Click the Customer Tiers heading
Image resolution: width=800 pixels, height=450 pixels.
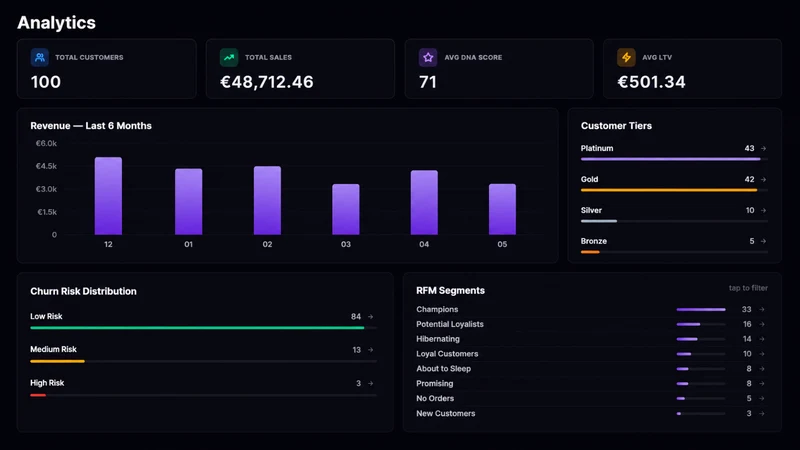pyautogui.click(x=616, y=126)
